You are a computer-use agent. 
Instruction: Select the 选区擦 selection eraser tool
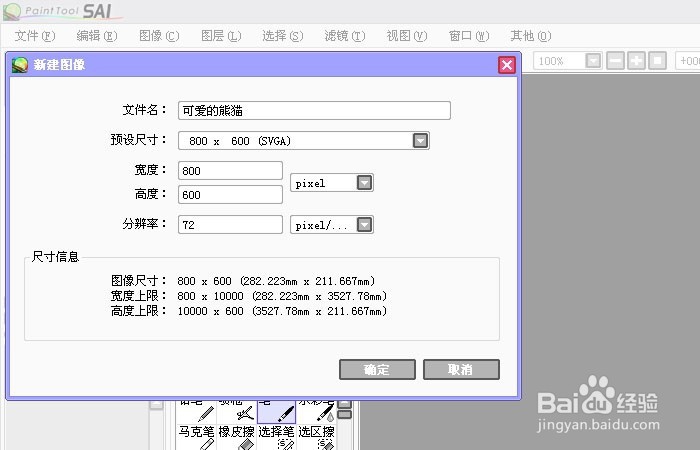[x=316, y=437]
